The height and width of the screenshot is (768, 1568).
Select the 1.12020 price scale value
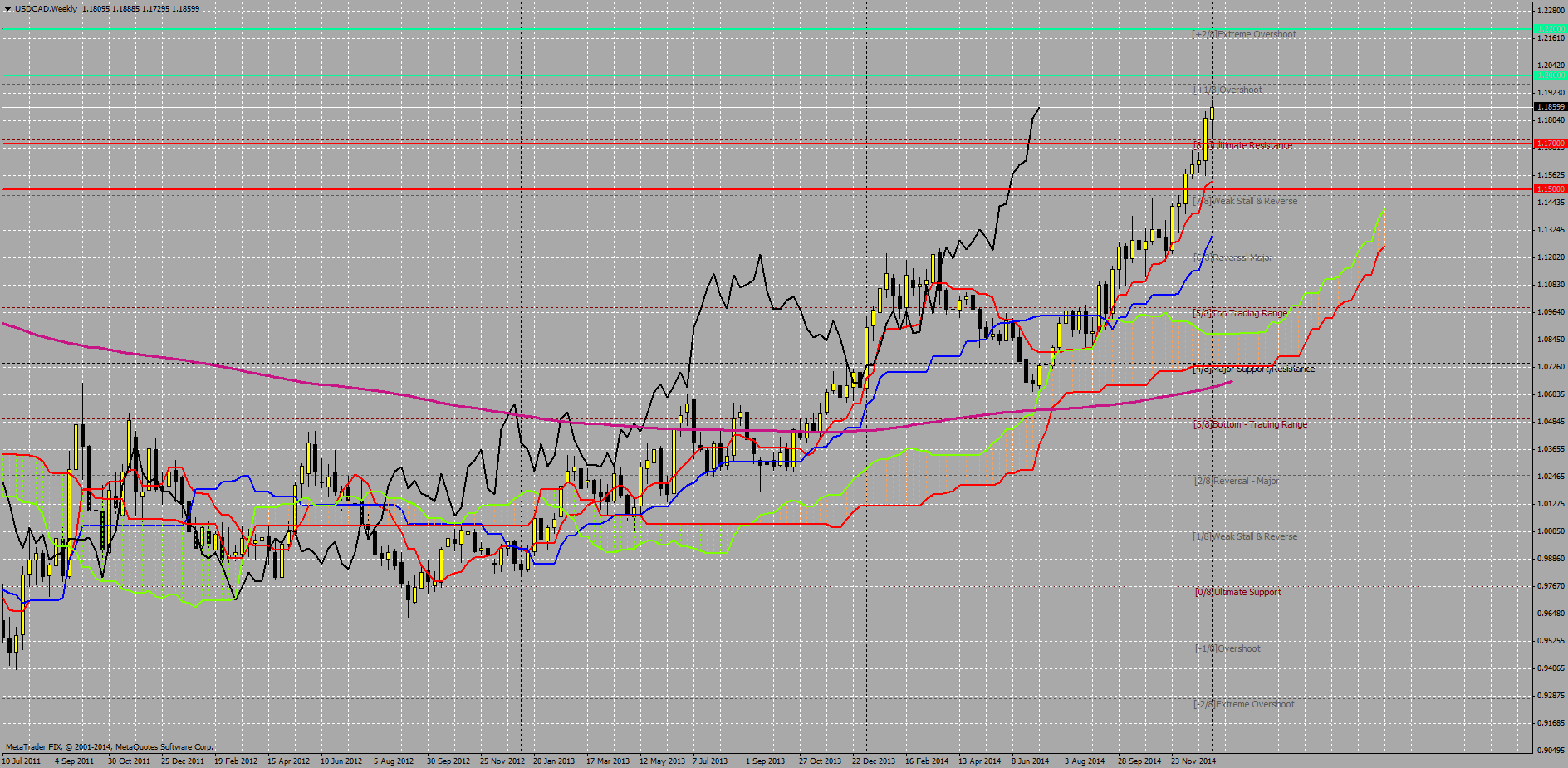[x=1551, y=257]
